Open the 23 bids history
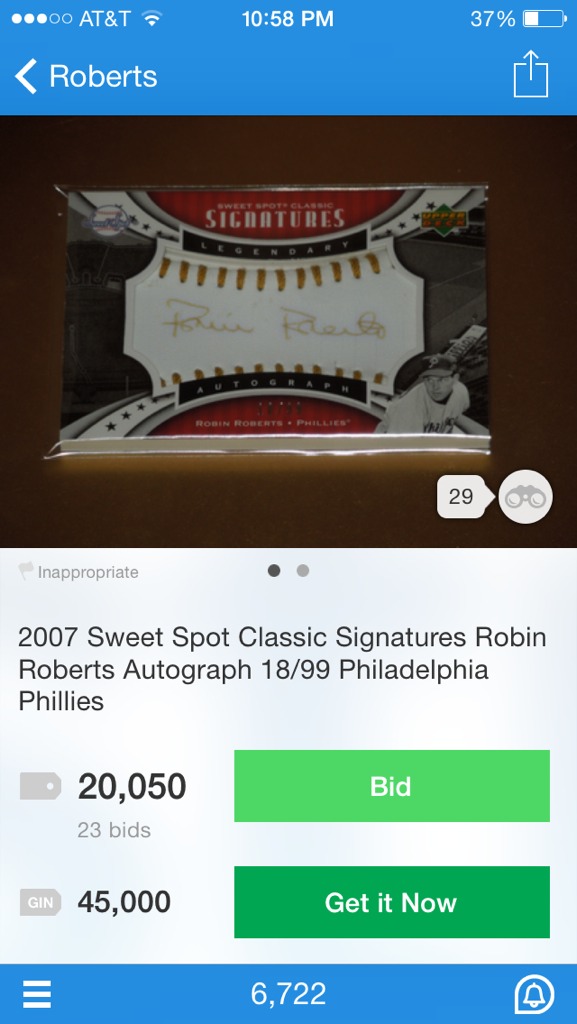The width and height of the screenshot is (577, 1024). click(x=114, y=830)
